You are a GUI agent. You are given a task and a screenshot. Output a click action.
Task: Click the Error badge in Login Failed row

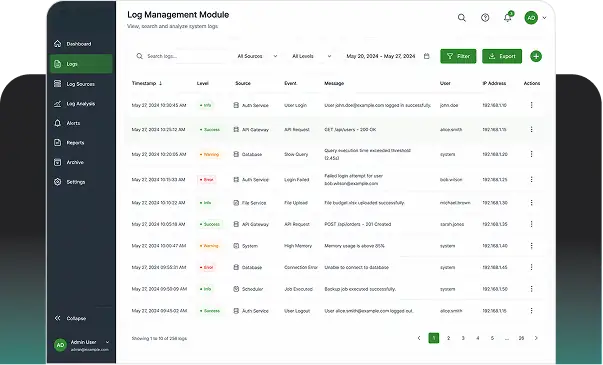tap(207, 180)
